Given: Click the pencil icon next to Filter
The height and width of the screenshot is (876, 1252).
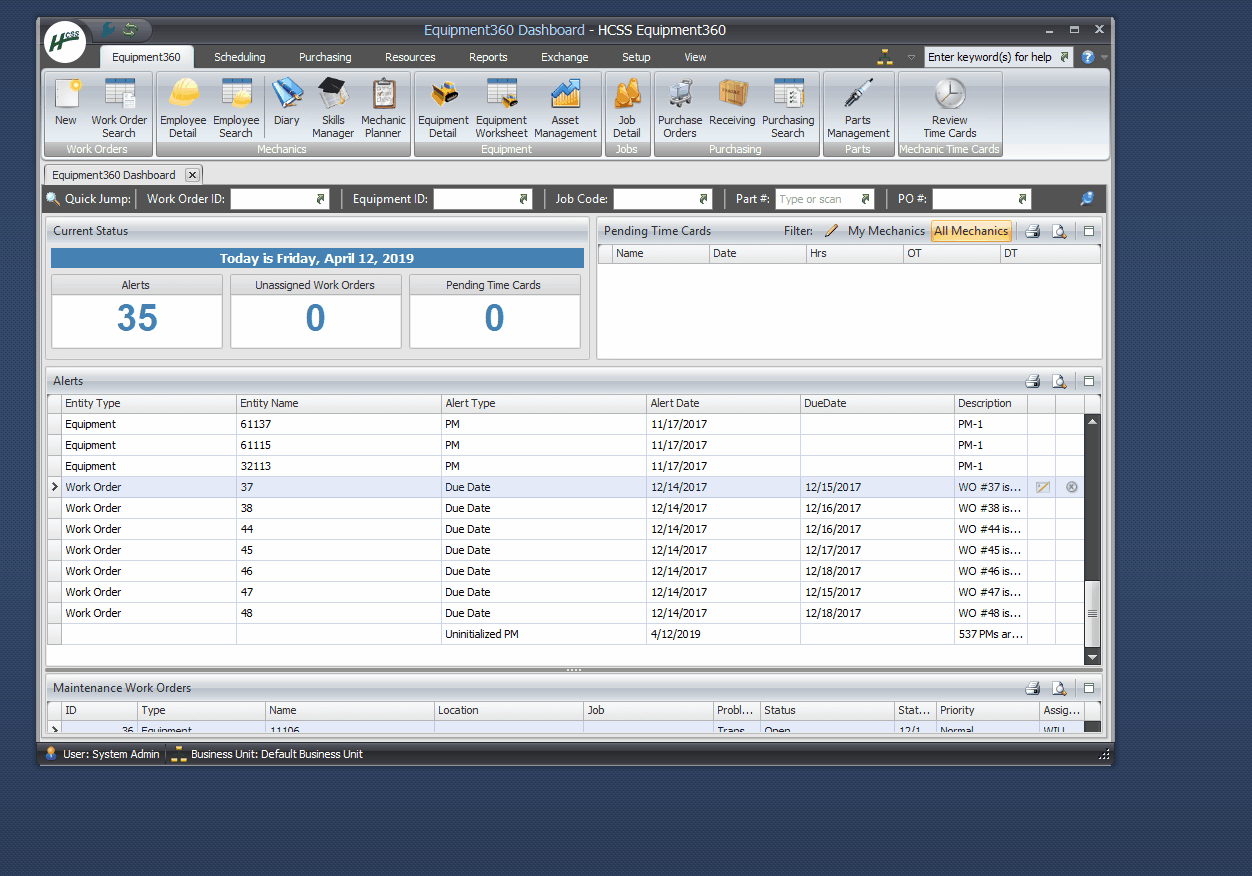Looking at the screenshot, I should point(832,231).
